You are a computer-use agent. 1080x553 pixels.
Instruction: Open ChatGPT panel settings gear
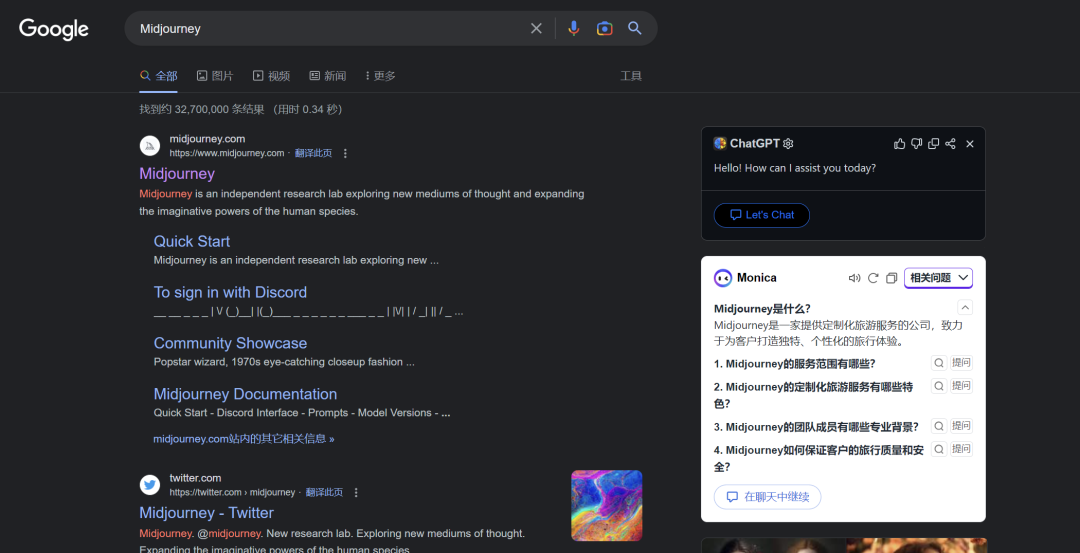788,144
